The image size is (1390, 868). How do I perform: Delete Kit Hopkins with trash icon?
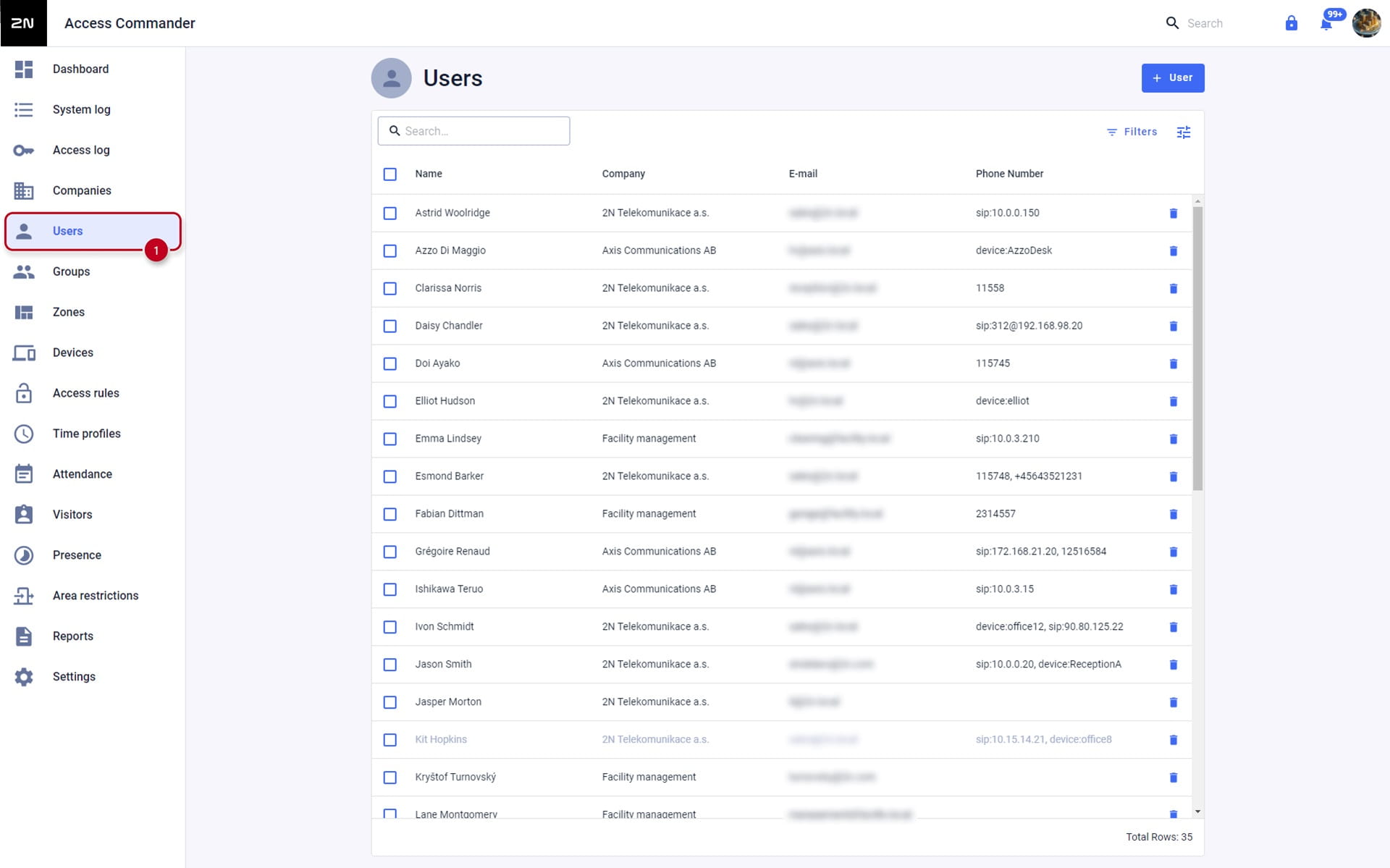[1174, 740]
